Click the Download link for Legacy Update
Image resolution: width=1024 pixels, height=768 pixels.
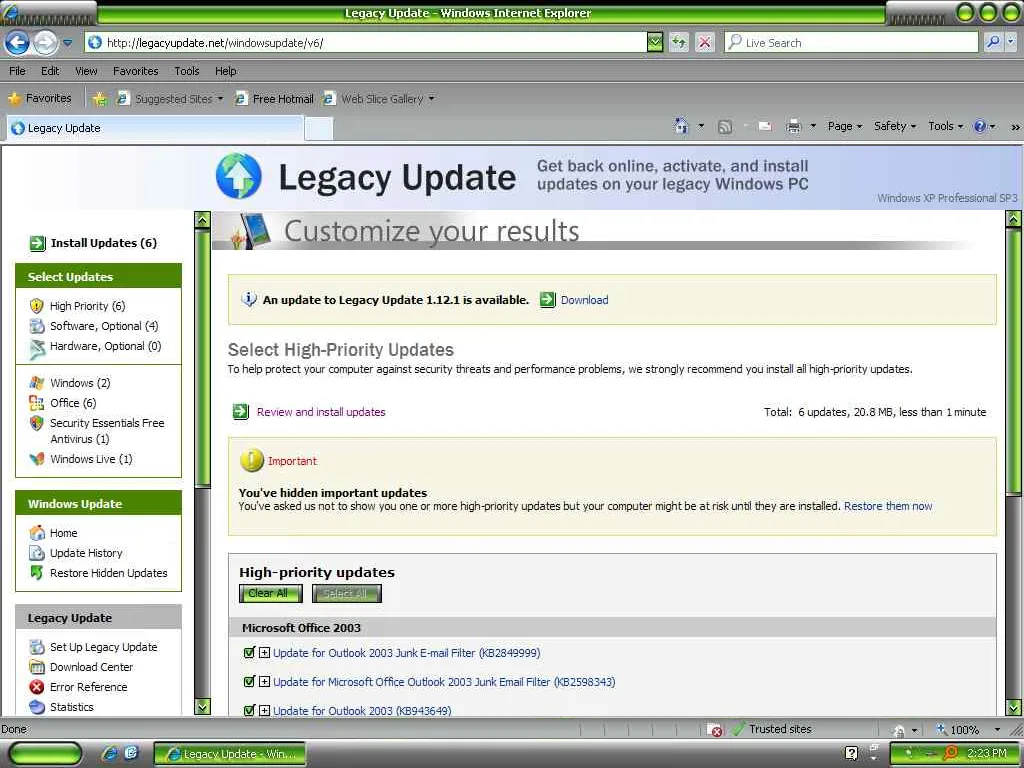584,300
